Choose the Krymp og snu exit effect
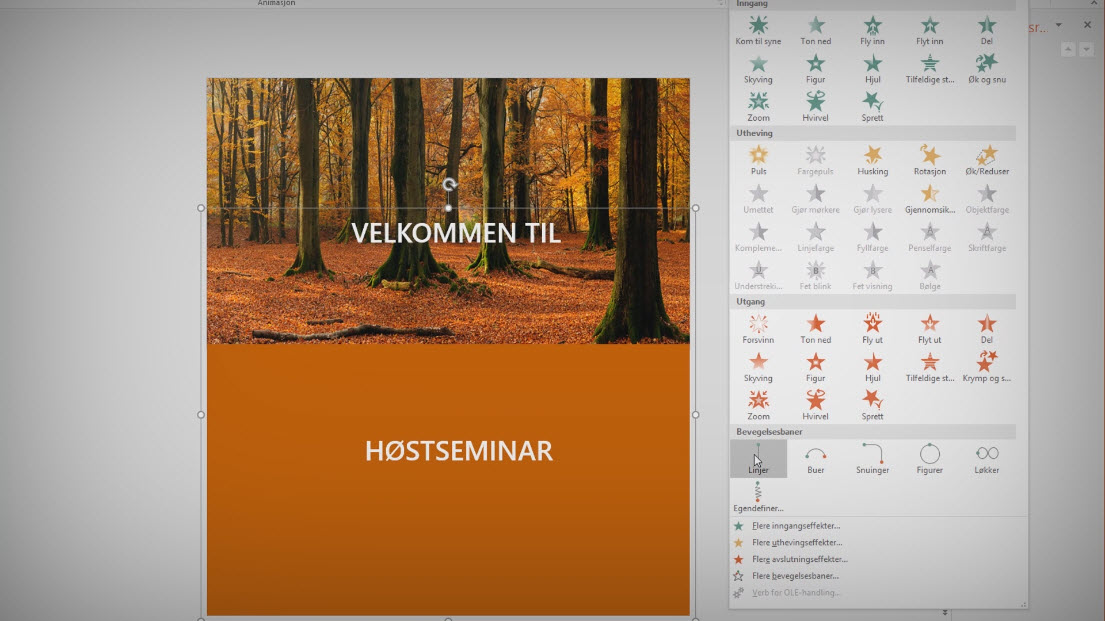Screen dimensions: 1105x621 (987, 367)
